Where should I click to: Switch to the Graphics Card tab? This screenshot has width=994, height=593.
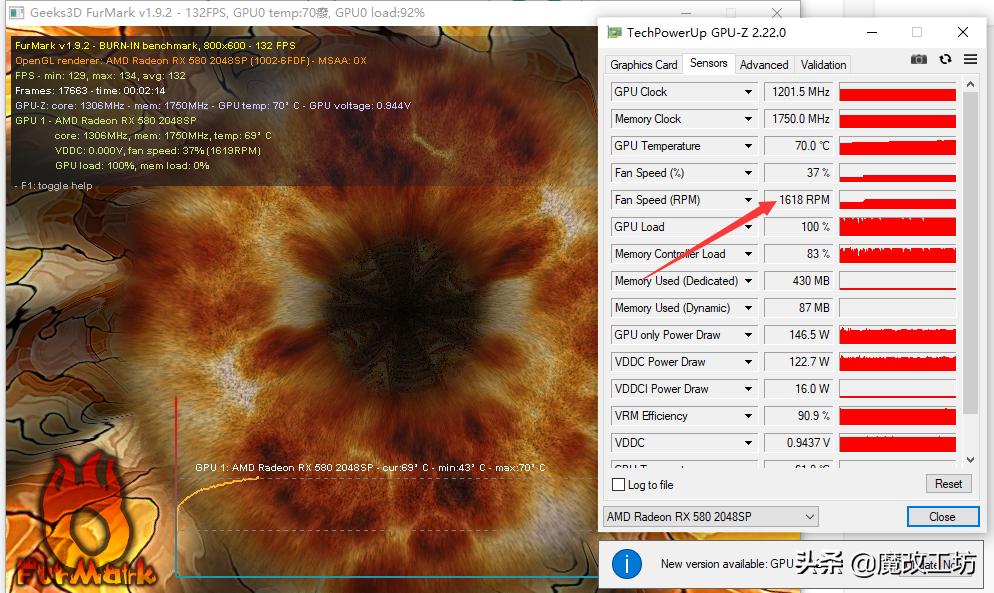[644, 64]
